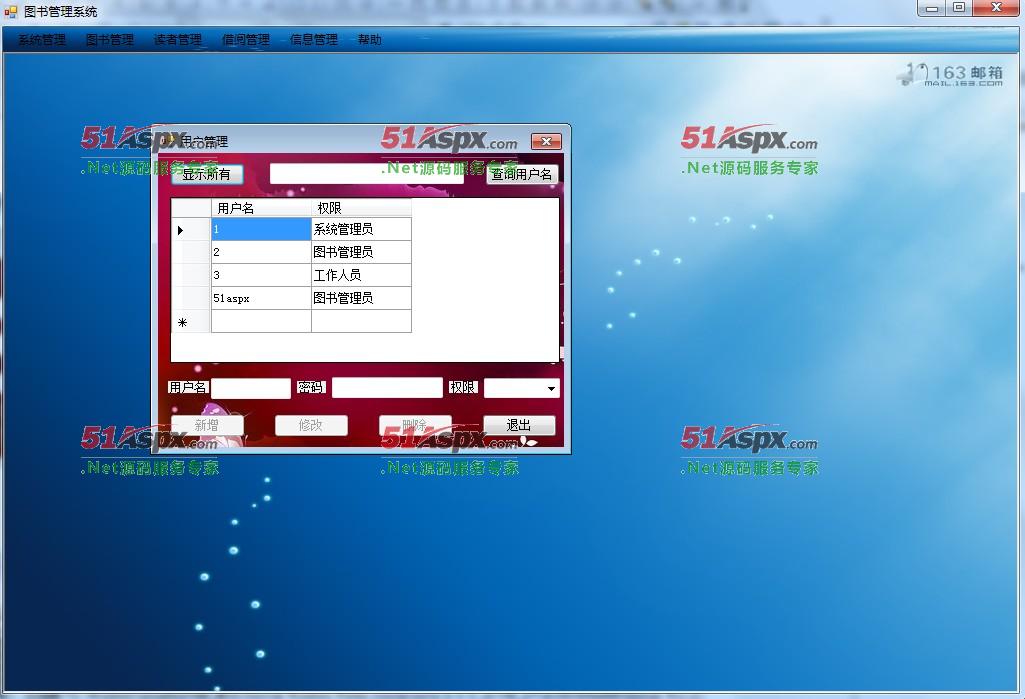Sort by the 用户名 column header

(261, 208)
